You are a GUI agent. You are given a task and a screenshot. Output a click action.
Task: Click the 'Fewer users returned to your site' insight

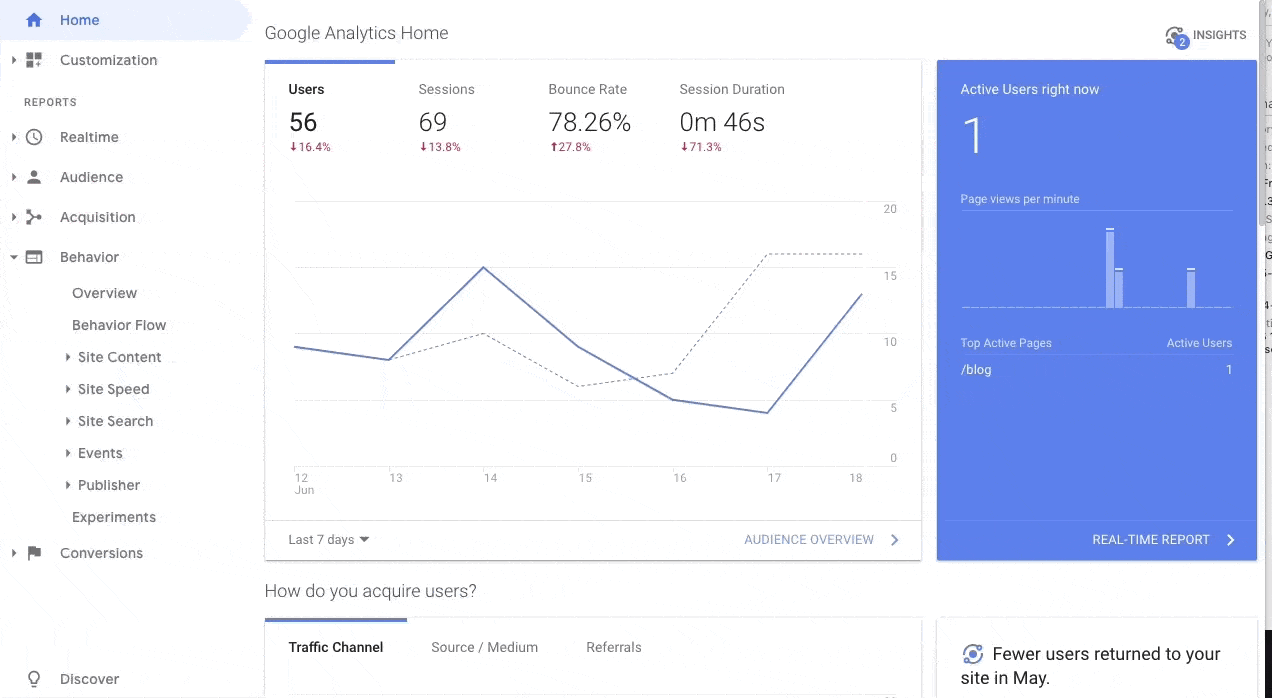(1092, 666)
